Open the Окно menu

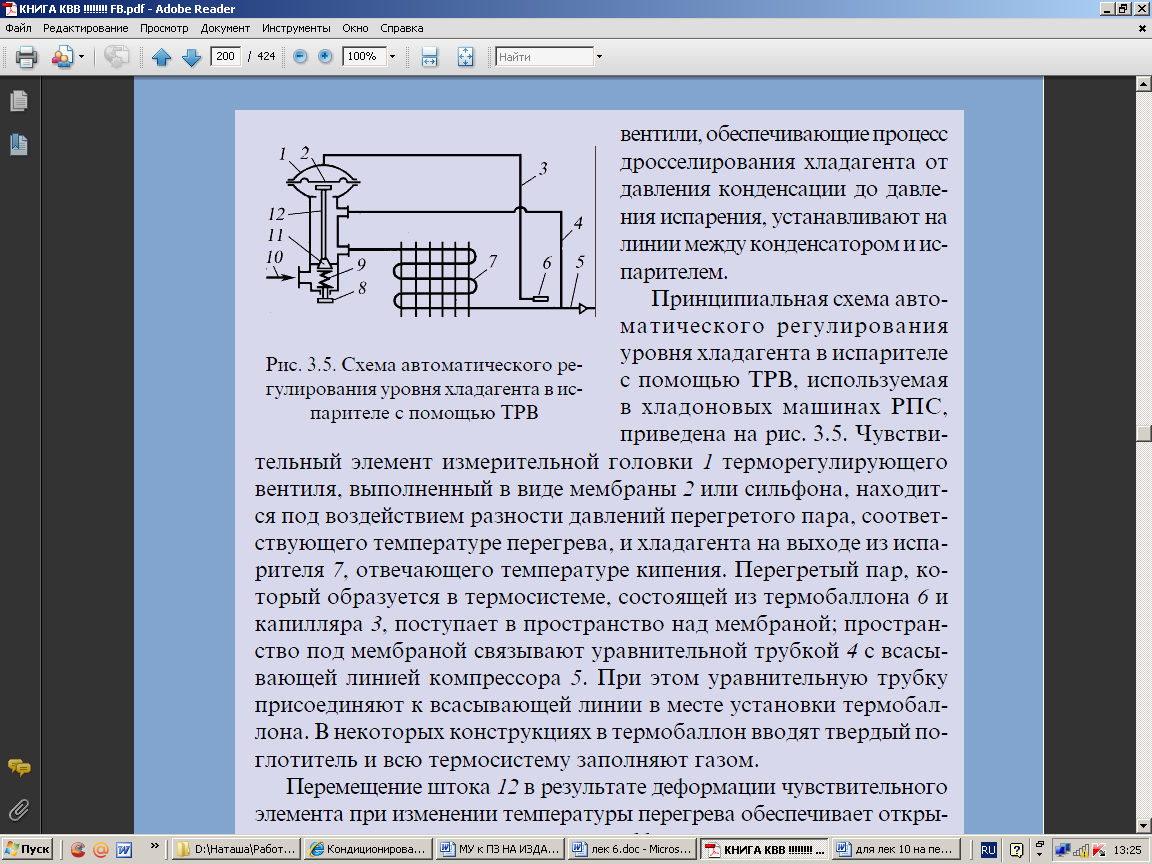pos(355,28)
